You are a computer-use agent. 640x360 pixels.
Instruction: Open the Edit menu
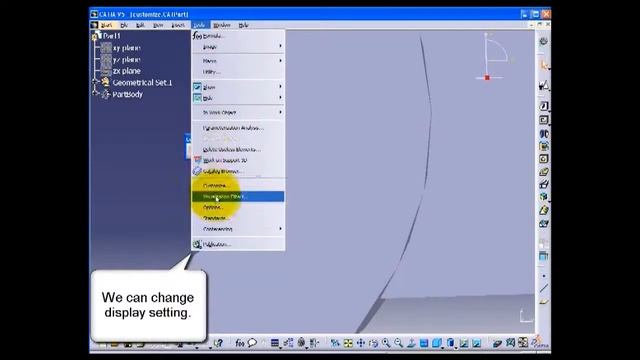140,25
